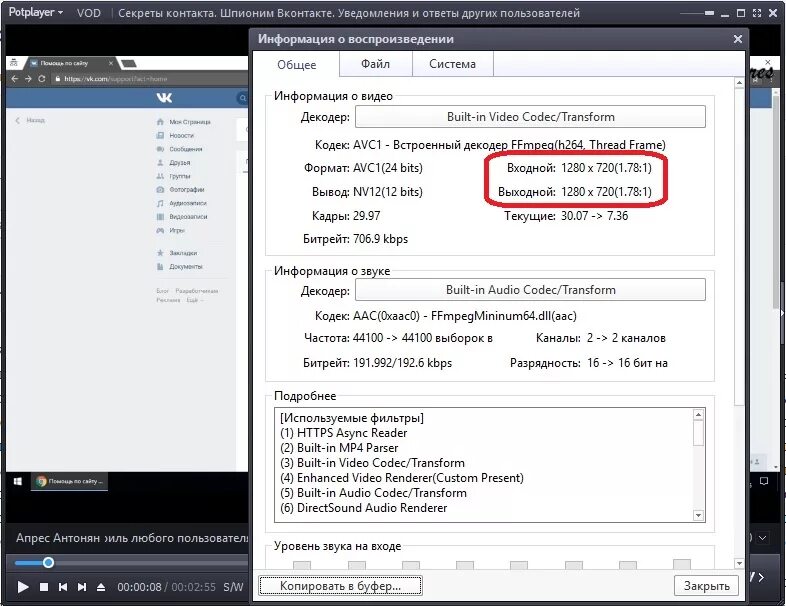
Task: Click the Windows Start button in video
Action: [x=18, y=481]
